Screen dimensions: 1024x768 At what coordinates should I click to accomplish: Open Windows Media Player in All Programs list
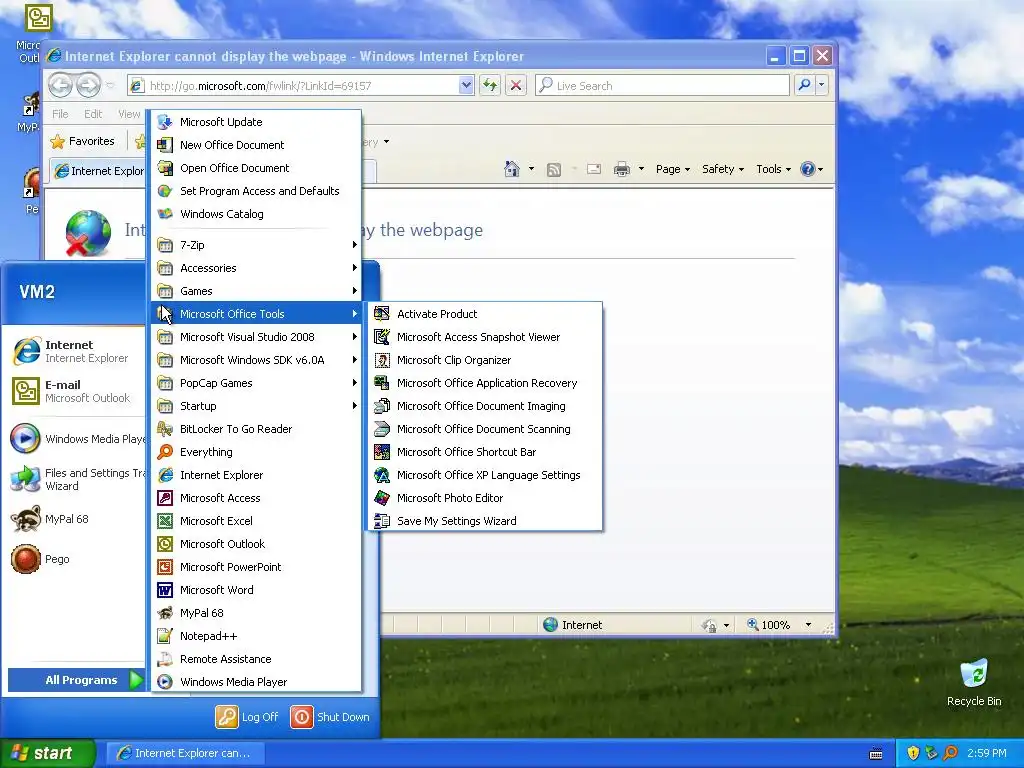click(x=256, y=682)
